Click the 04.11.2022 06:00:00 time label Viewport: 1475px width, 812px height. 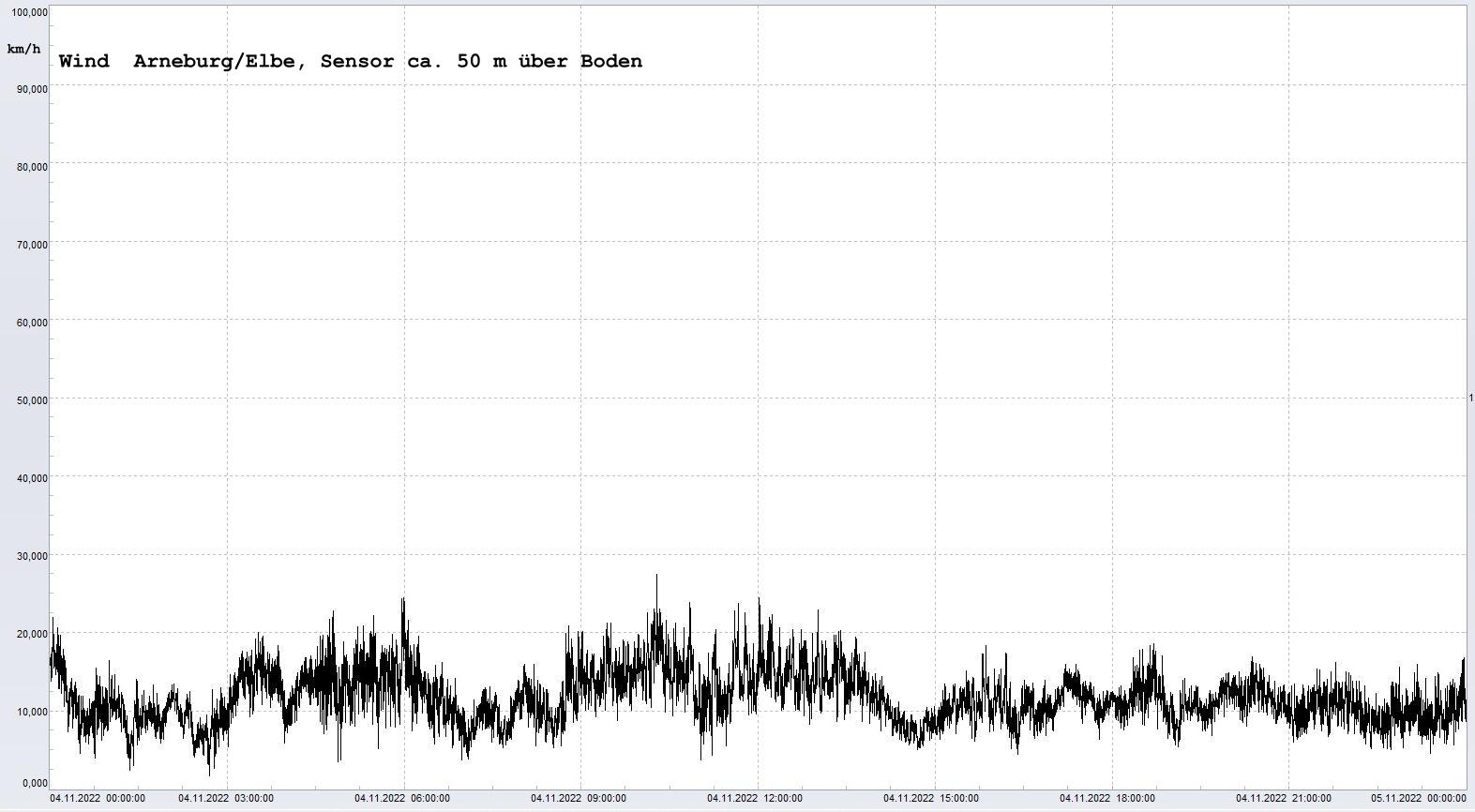[x=402, y=799]
